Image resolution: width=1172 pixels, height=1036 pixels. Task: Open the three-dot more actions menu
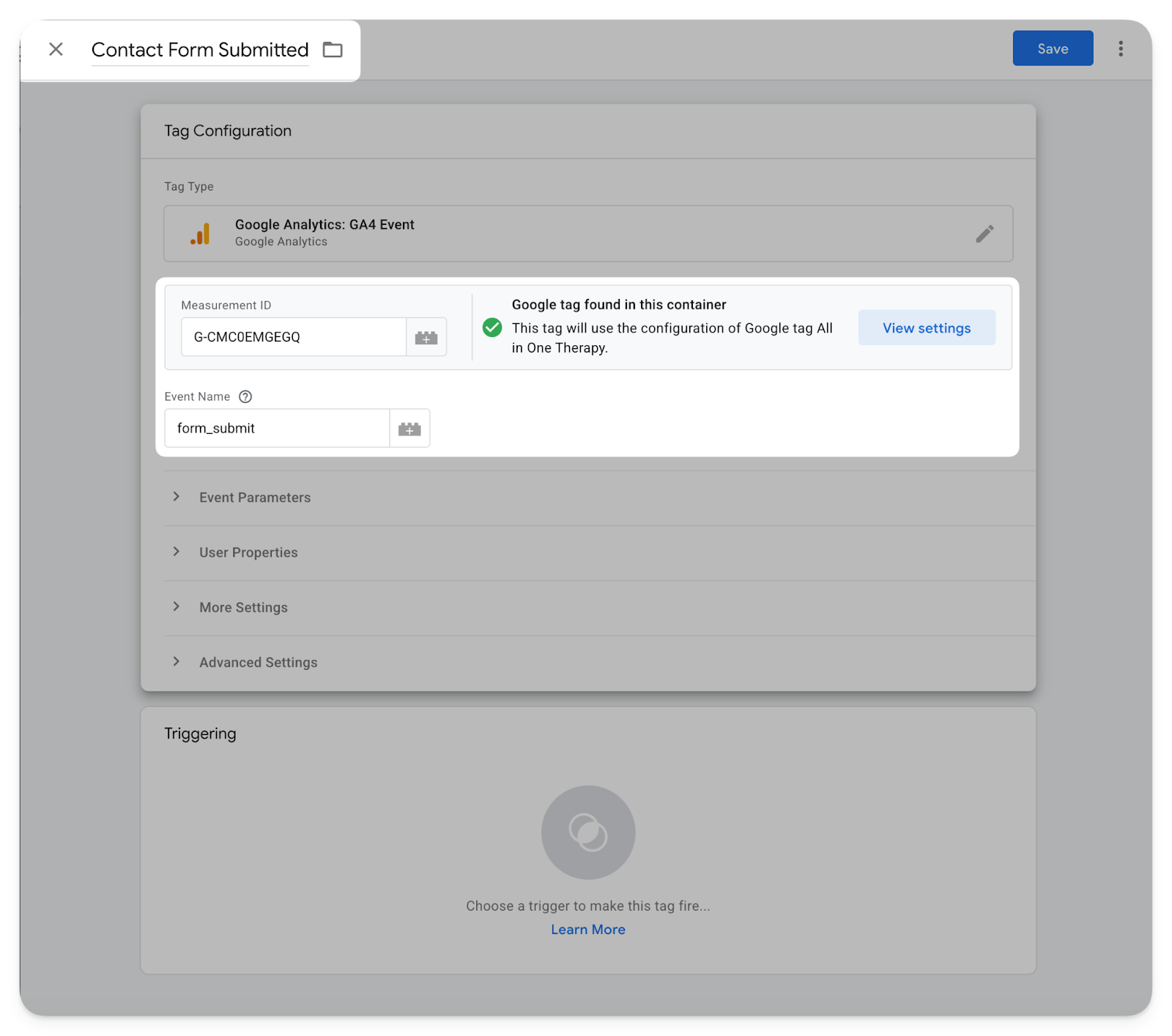tap(1120, 48)
